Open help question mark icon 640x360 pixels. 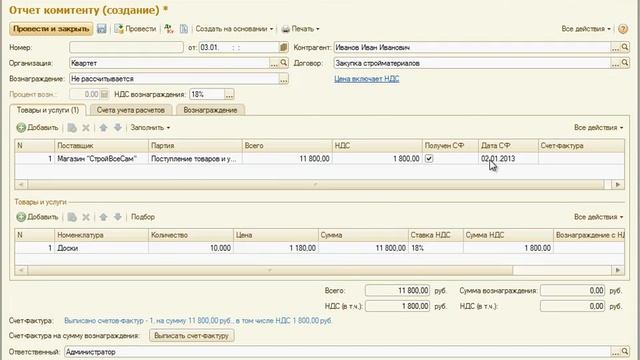[623, 29]
